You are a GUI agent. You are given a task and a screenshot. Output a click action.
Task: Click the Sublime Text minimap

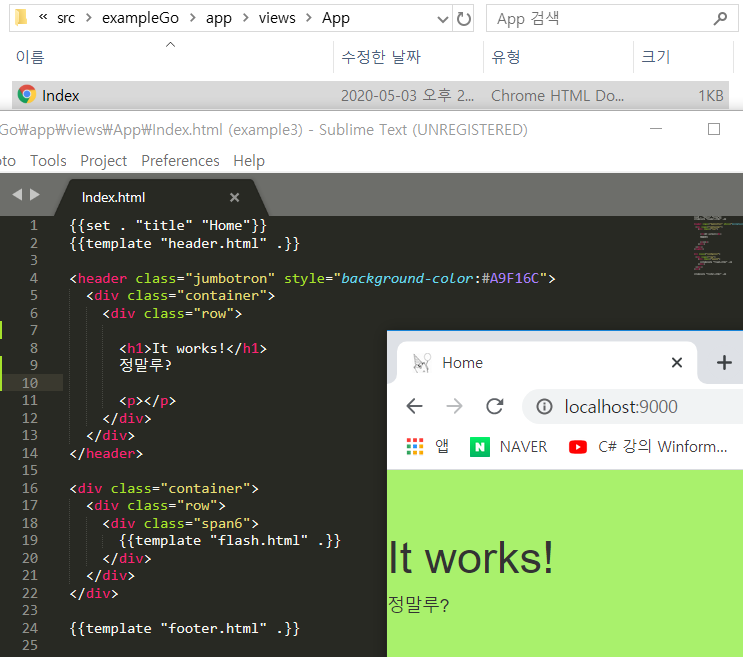point(716,246)
